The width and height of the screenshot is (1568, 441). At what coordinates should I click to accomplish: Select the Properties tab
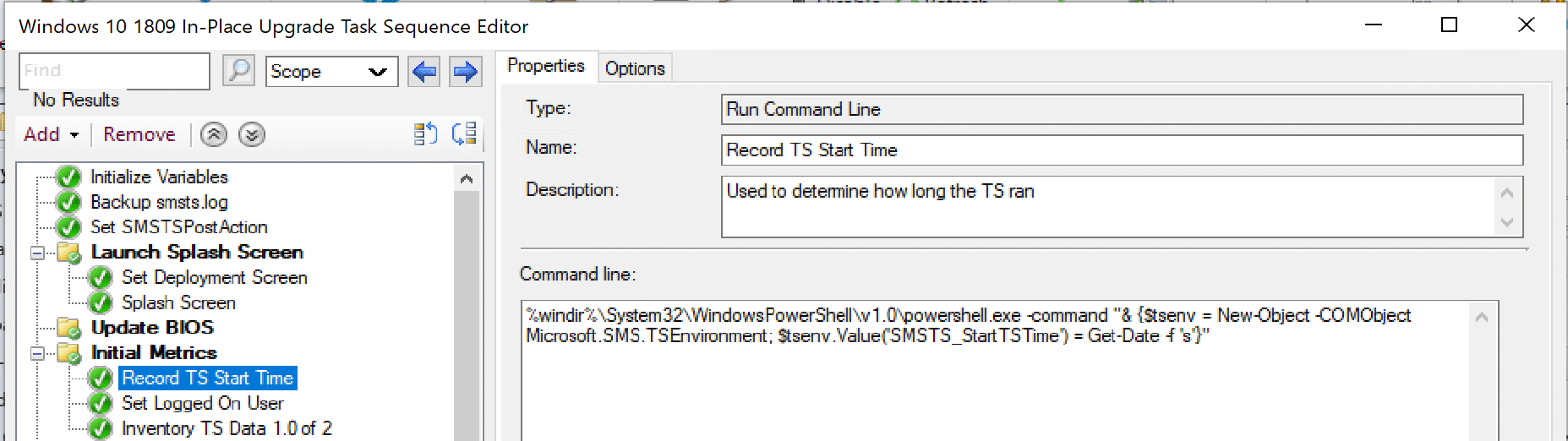pyautogui.click(x=546, y=66)
